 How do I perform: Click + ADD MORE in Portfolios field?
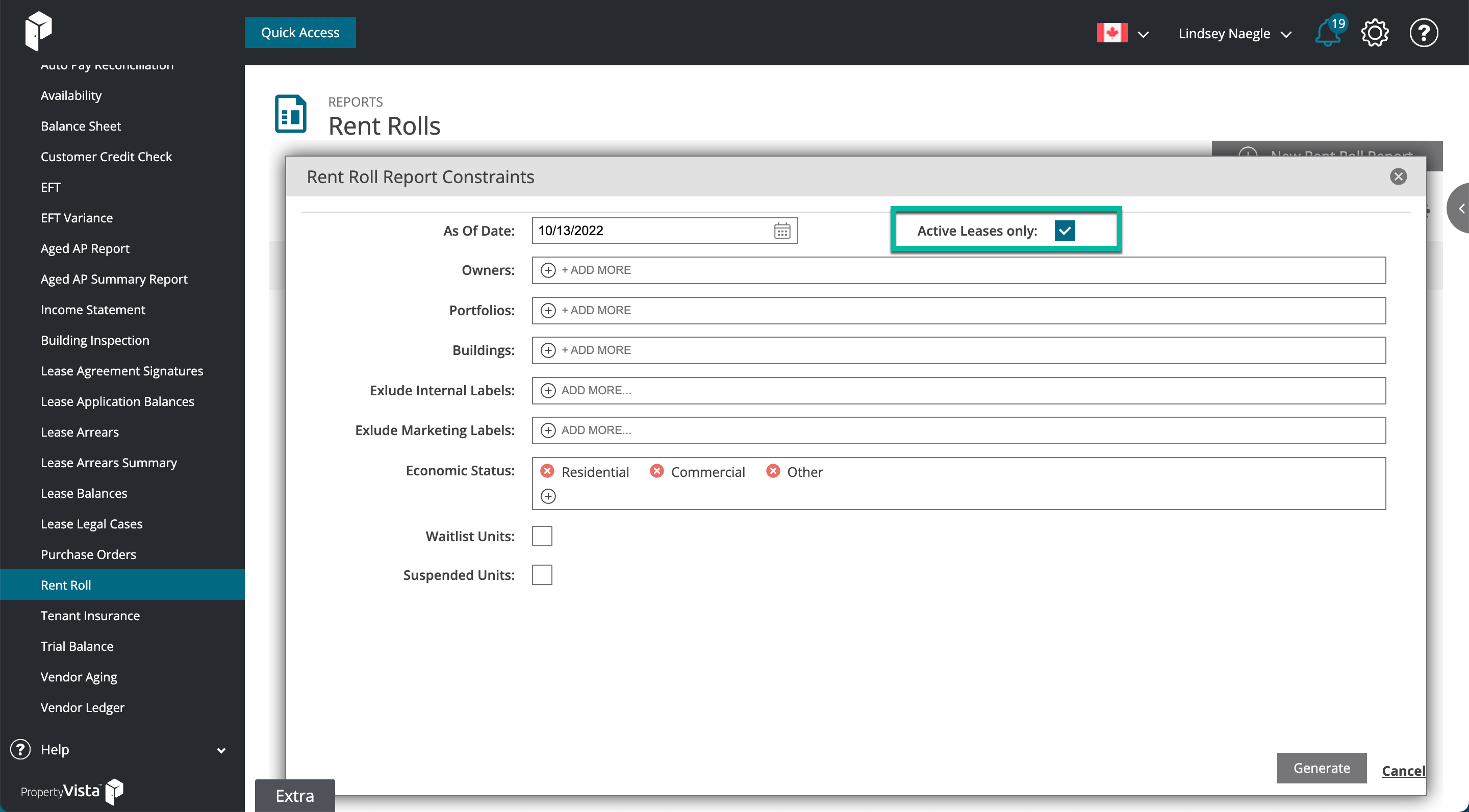[596, 310]
